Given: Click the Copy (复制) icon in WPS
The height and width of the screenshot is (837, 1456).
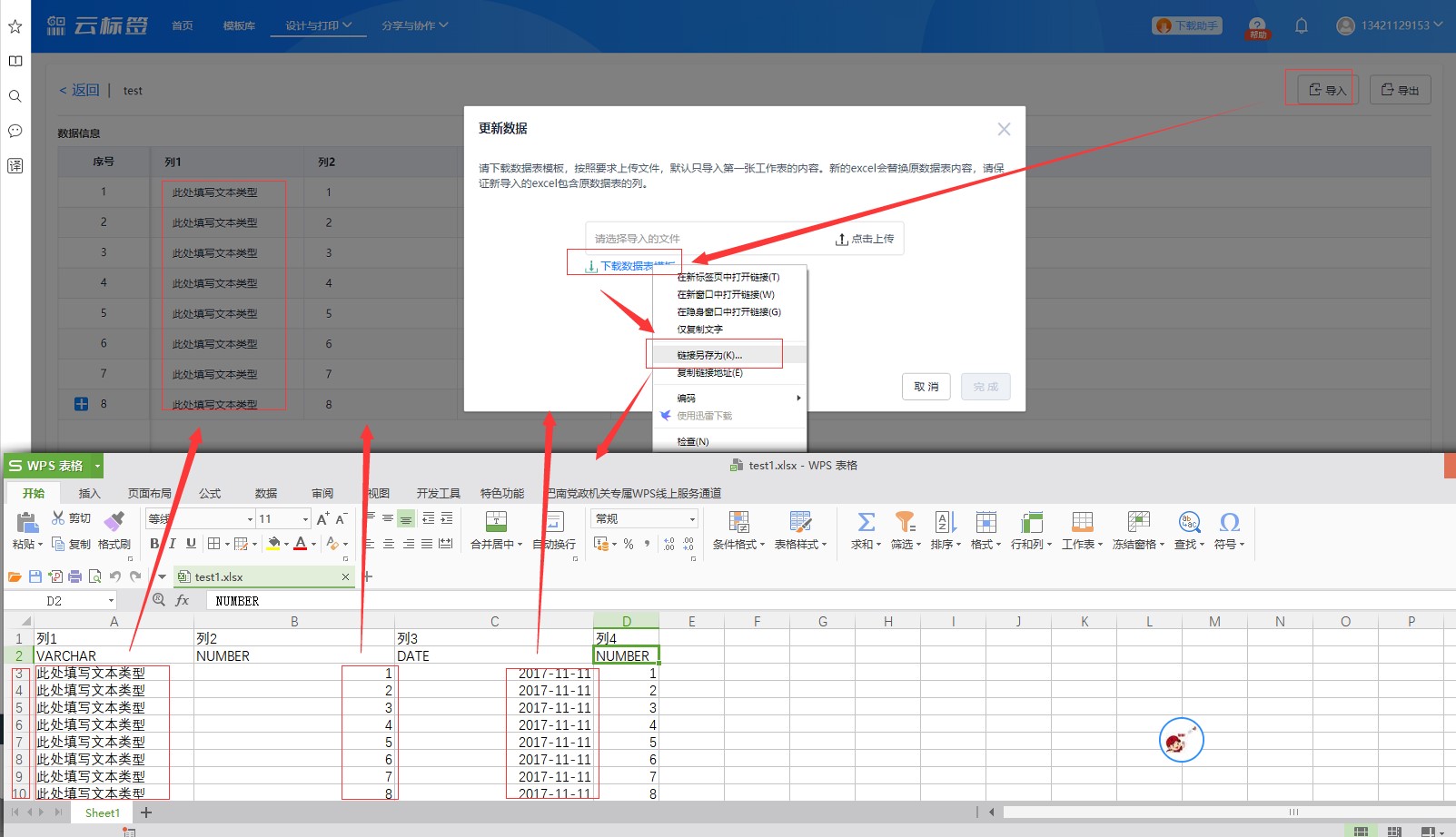Looking at the screenshot, I should (58, 544).
